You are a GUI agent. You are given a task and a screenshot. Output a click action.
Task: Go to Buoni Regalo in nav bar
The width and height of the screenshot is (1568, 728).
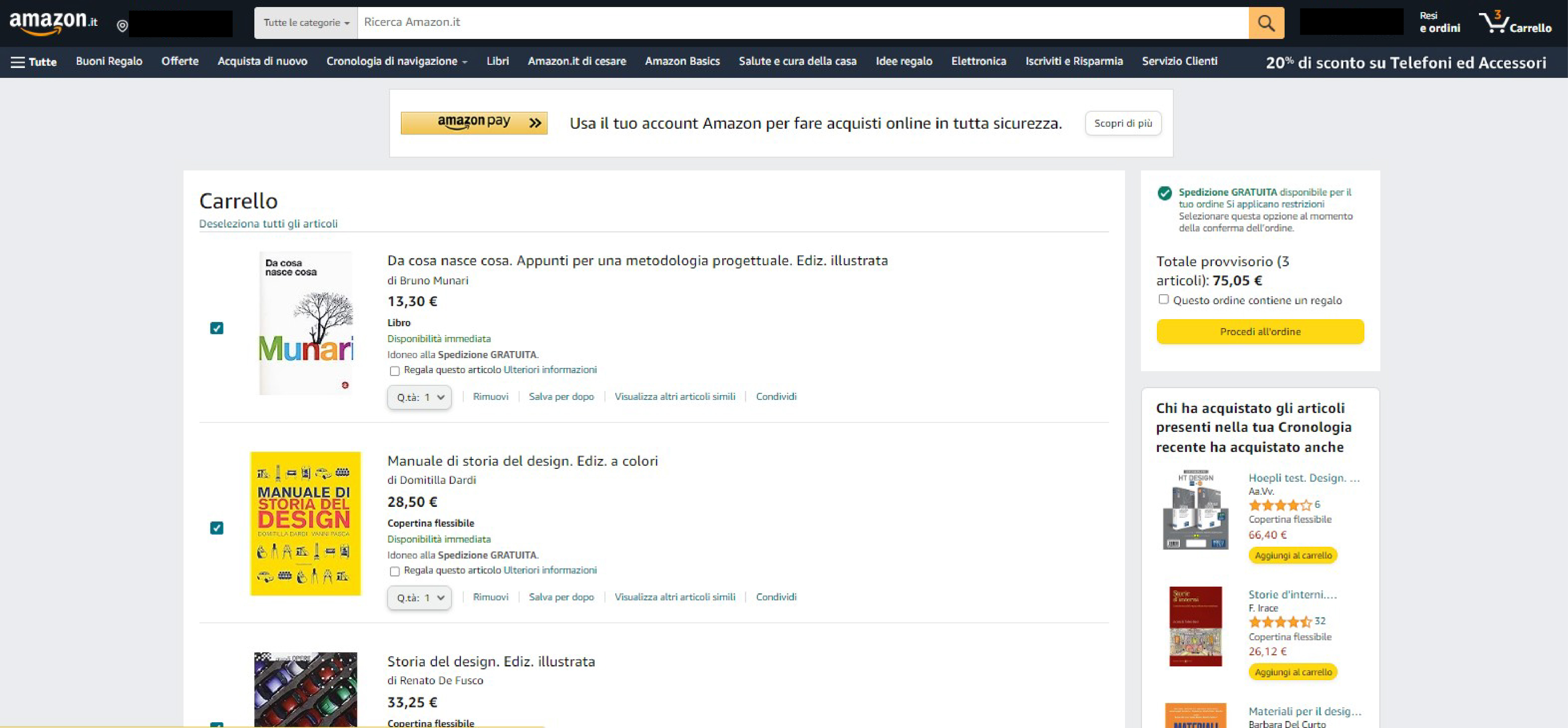pos(109,62)
